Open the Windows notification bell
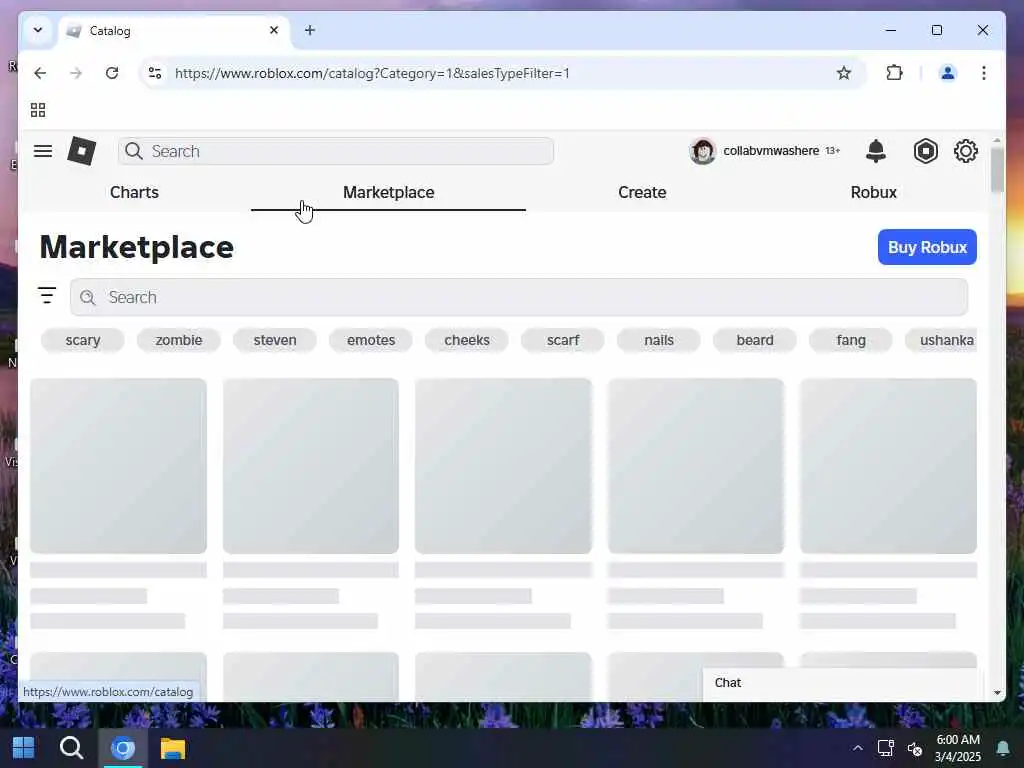 click(1003, 748)
